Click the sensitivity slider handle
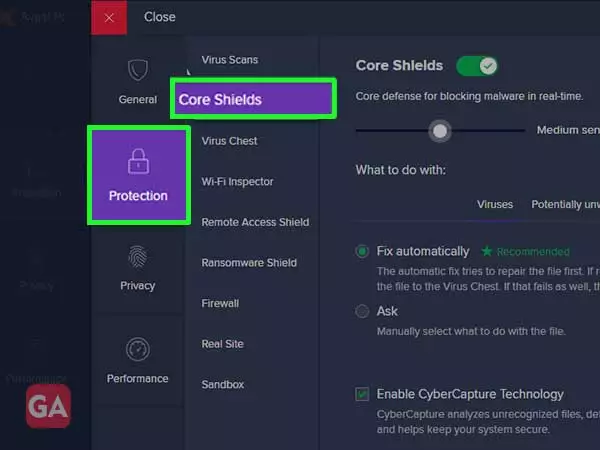The image size is (600, 450). click(440, 131)
